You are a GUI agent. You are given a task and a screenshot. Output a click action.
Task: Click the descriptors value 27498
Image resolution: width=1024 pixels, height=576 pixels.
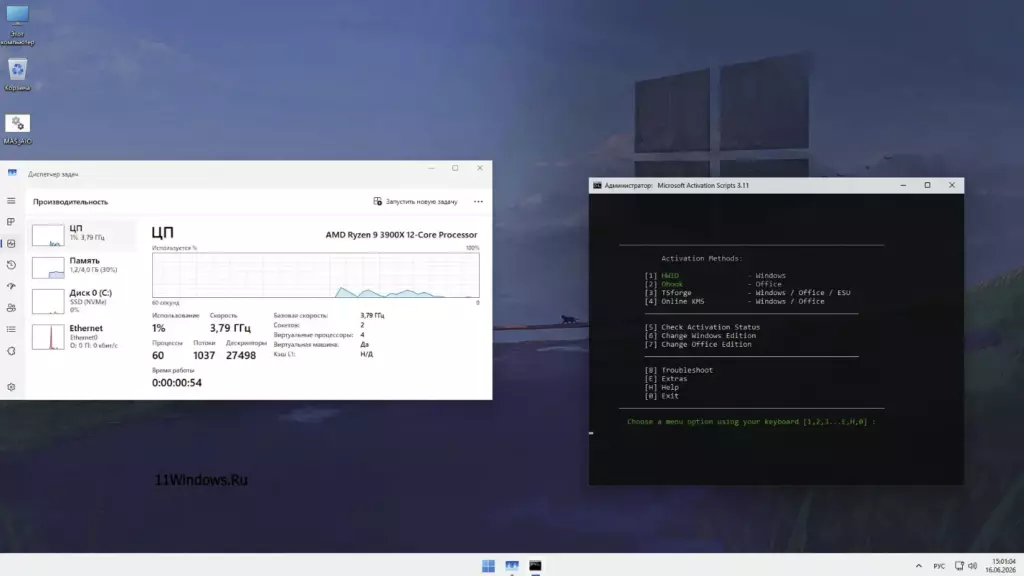[x=240, y=355]
